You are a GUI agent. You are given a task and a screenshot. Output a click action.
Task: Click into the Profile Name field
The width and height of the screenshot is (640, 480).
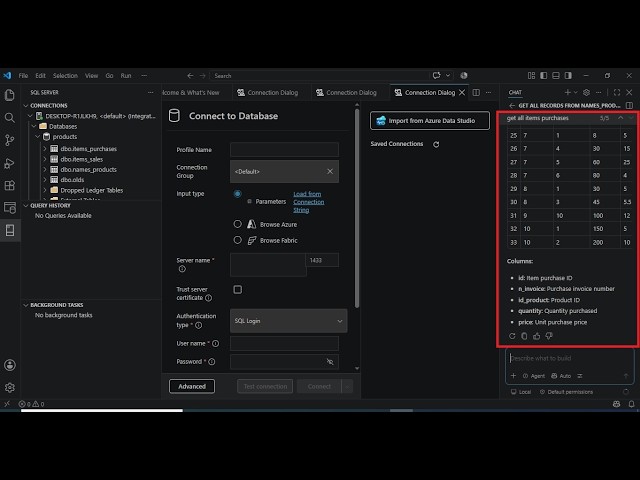click(x=284, y=150)
